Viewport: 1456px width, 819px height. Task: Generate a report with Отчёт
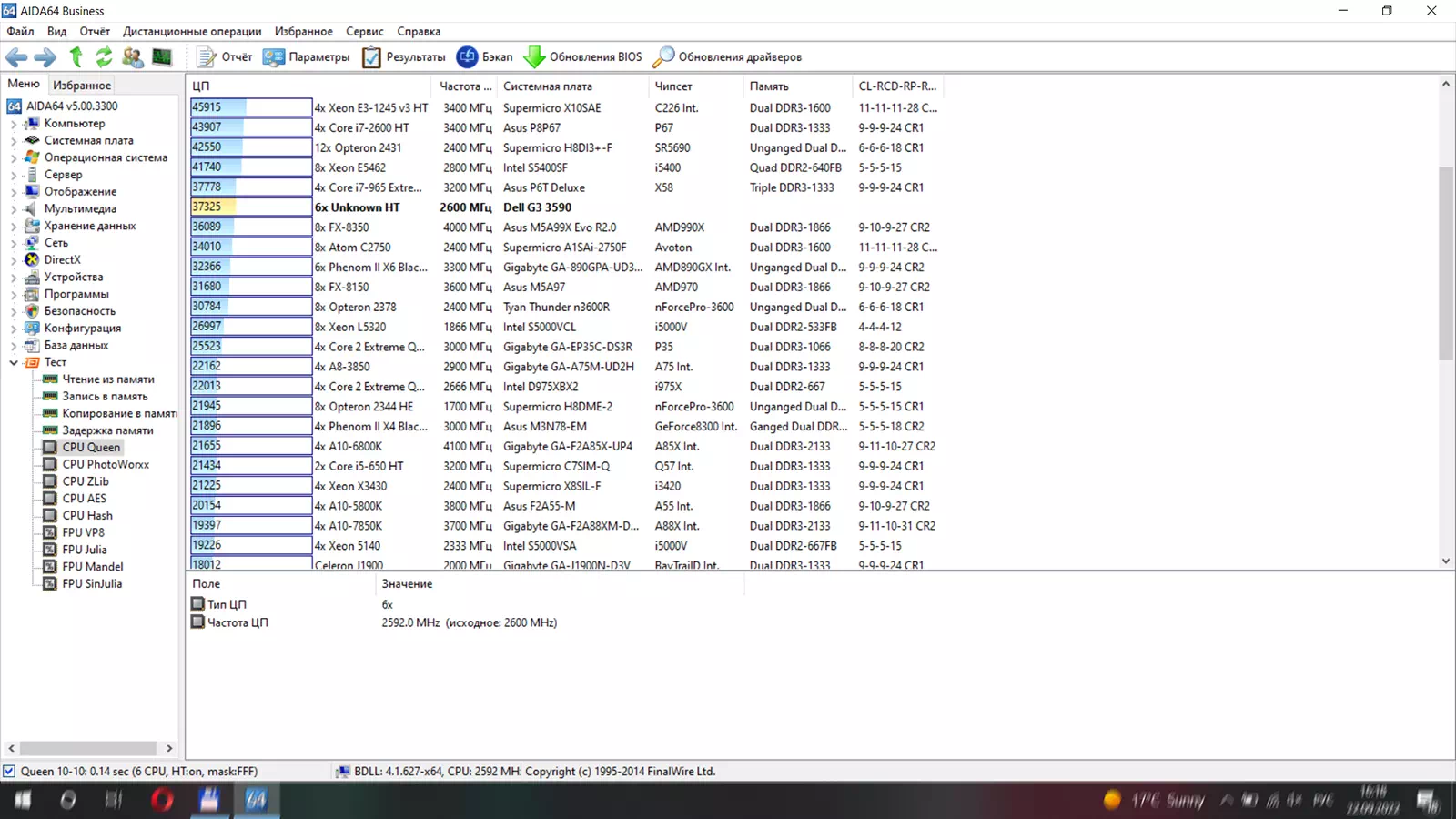(x=222, y=56)
